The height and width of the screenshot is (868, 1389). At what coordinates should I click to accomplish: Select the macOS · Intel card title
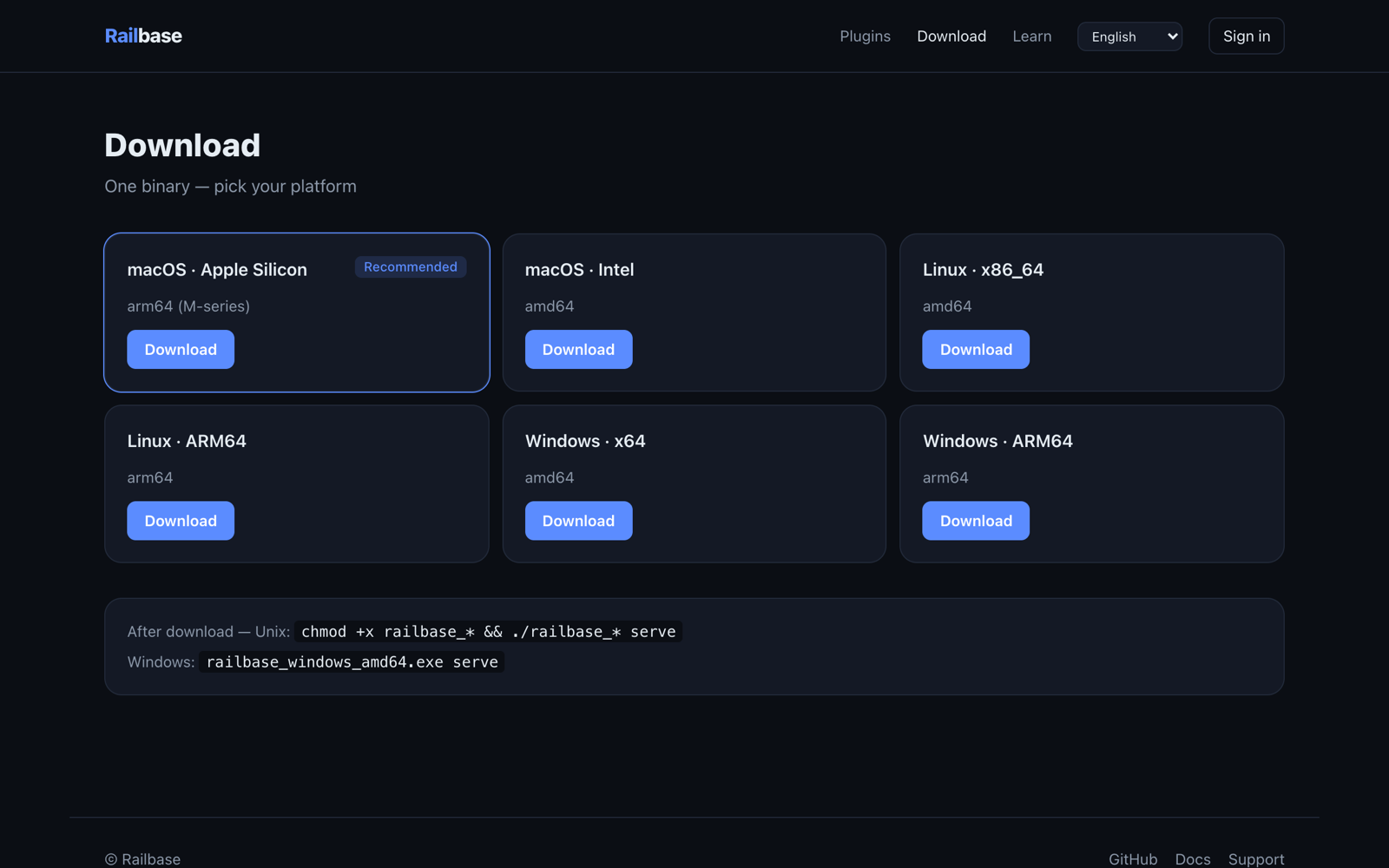[579, 270]
